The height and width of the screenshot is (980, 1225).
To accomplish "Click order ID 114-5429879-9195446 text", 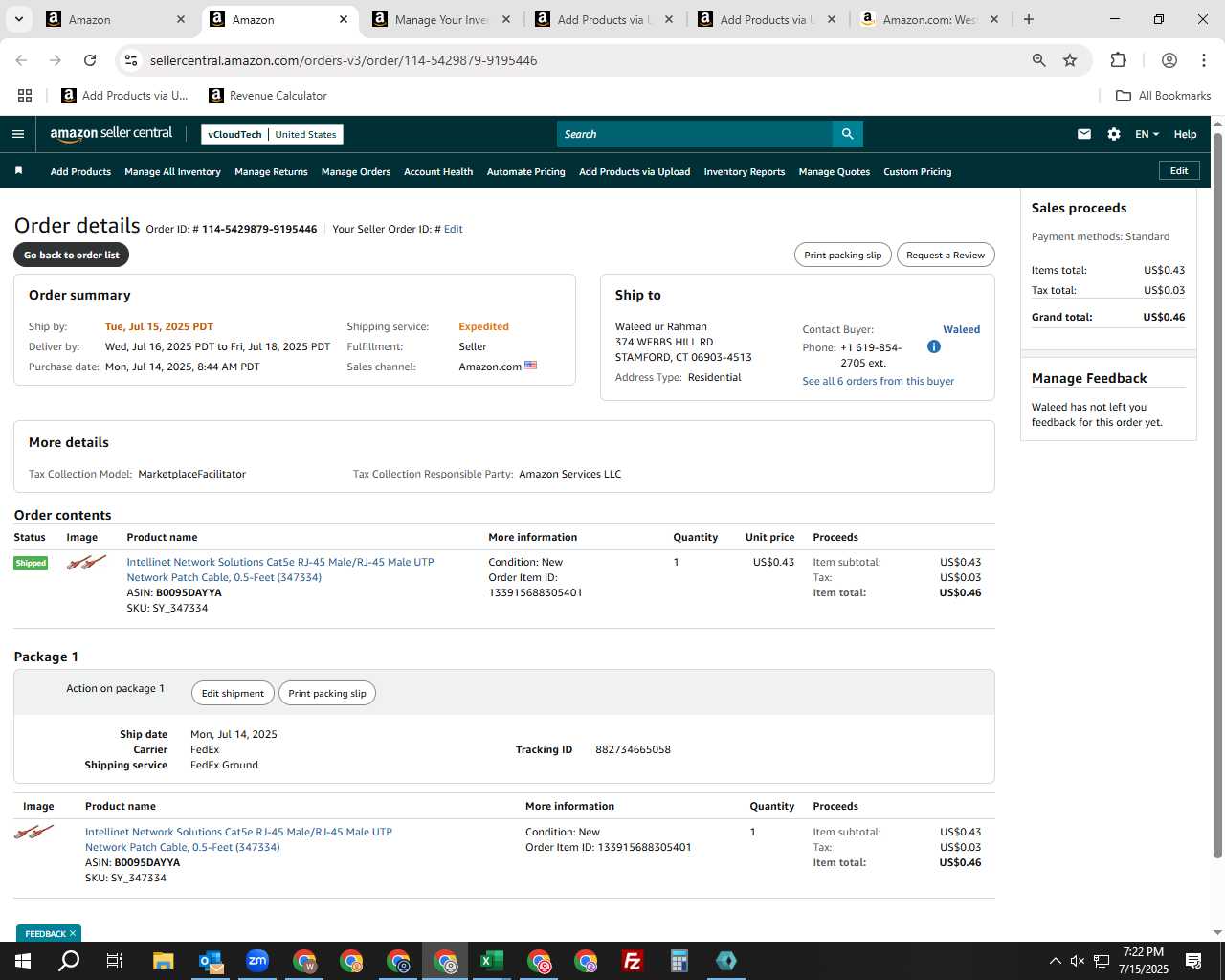I will [x=259, y=229].
